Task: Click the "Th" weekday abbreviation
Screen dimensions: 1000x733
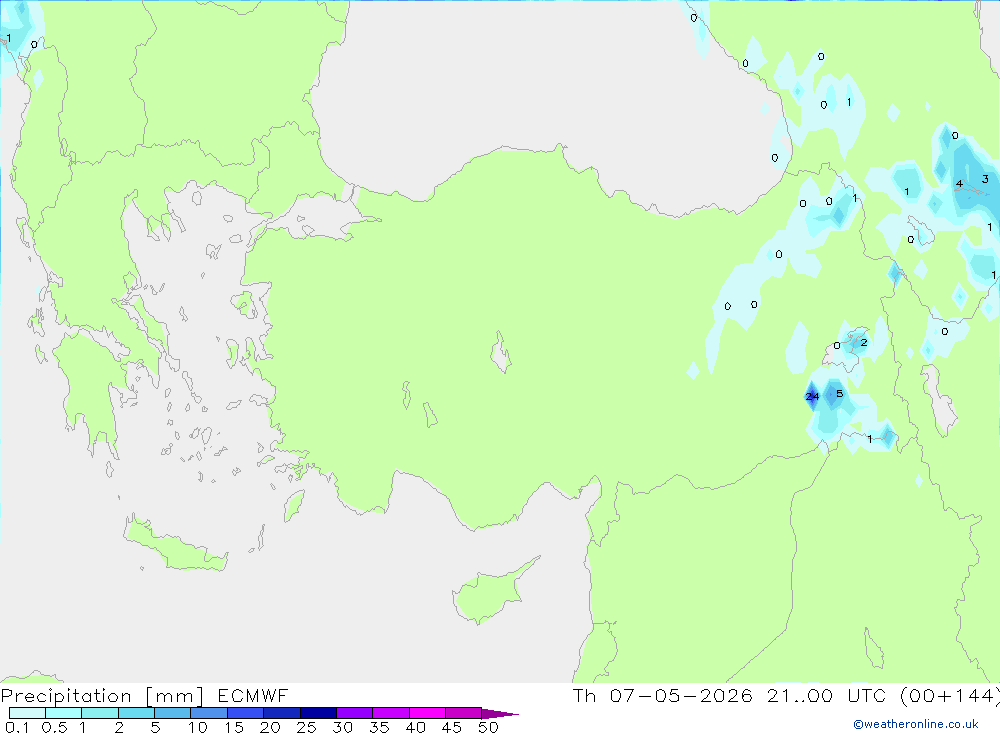Action: (584, 695)
